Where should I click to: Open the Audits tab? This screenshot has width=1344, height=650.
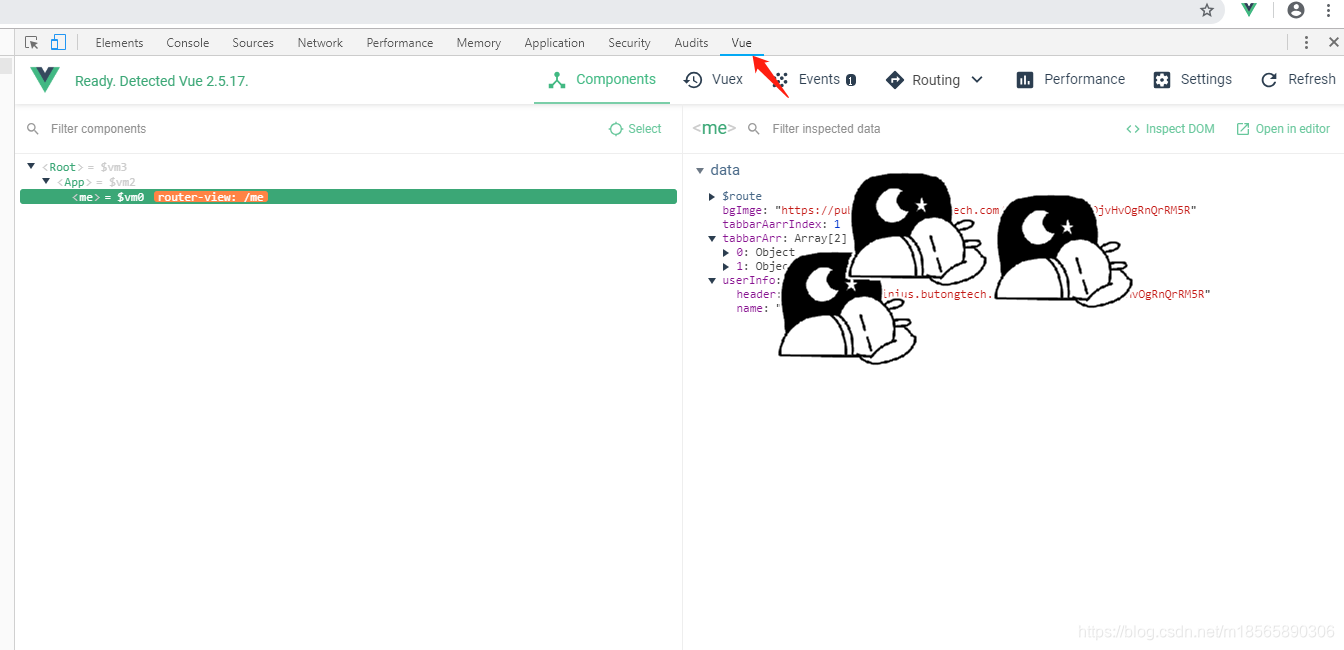(x=691, y=43)
